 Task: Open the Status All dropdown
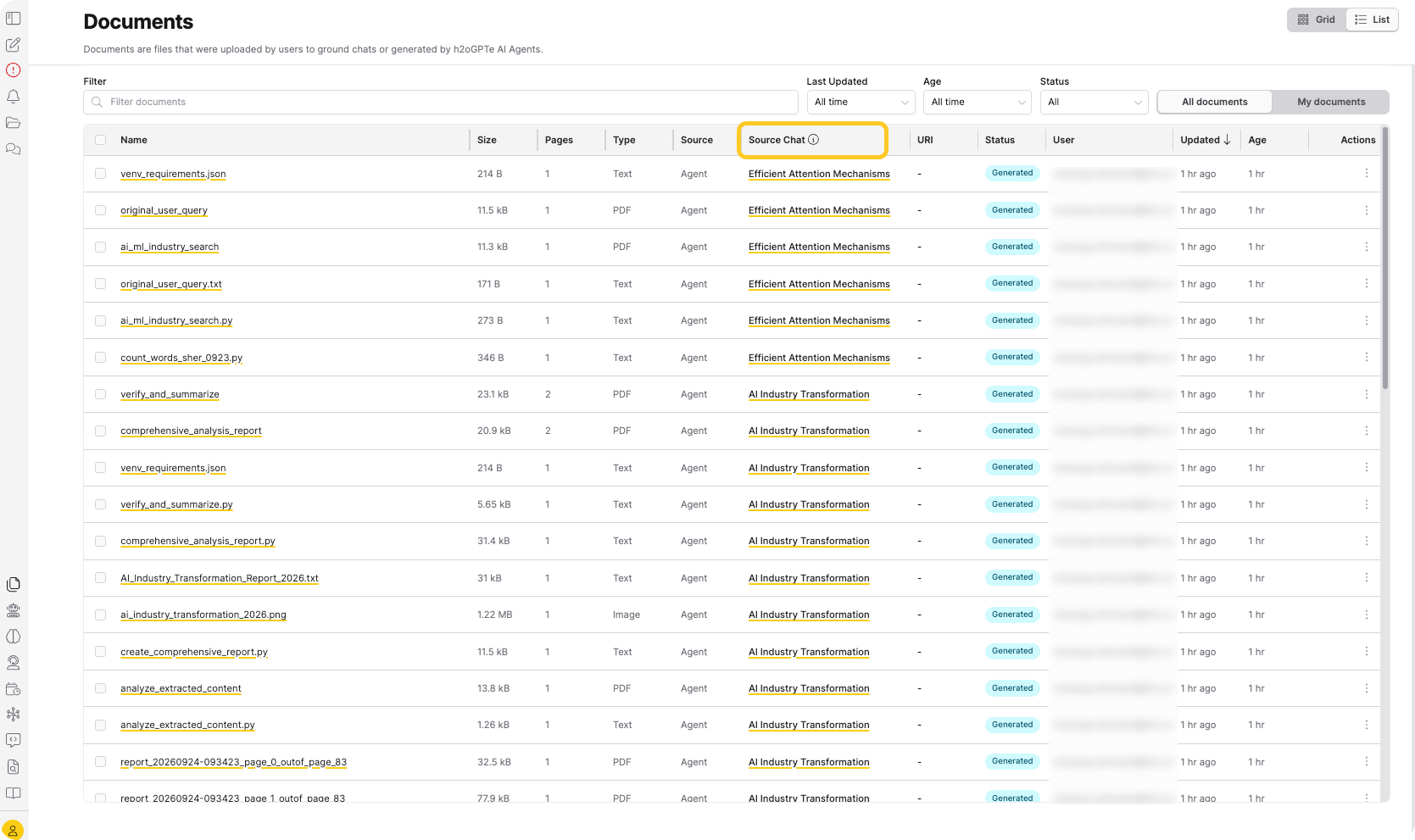[x=1095, y=102]
